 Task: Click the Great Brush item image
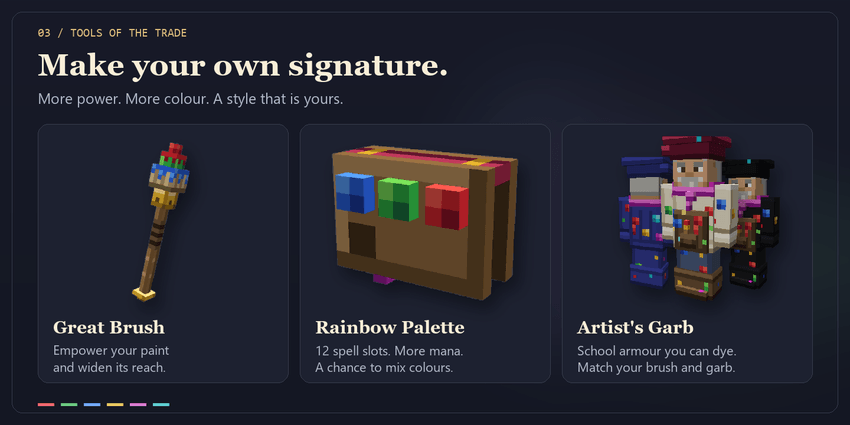(x=161, y=222)
